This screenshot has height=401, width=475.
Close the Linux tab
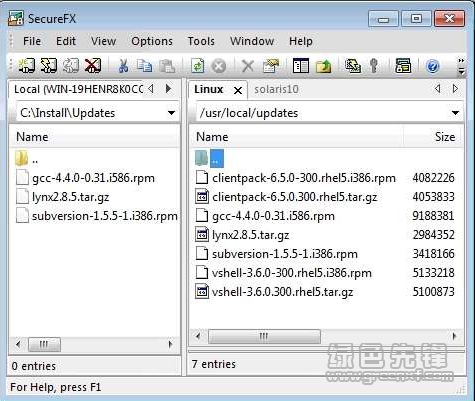pos(238,90)
